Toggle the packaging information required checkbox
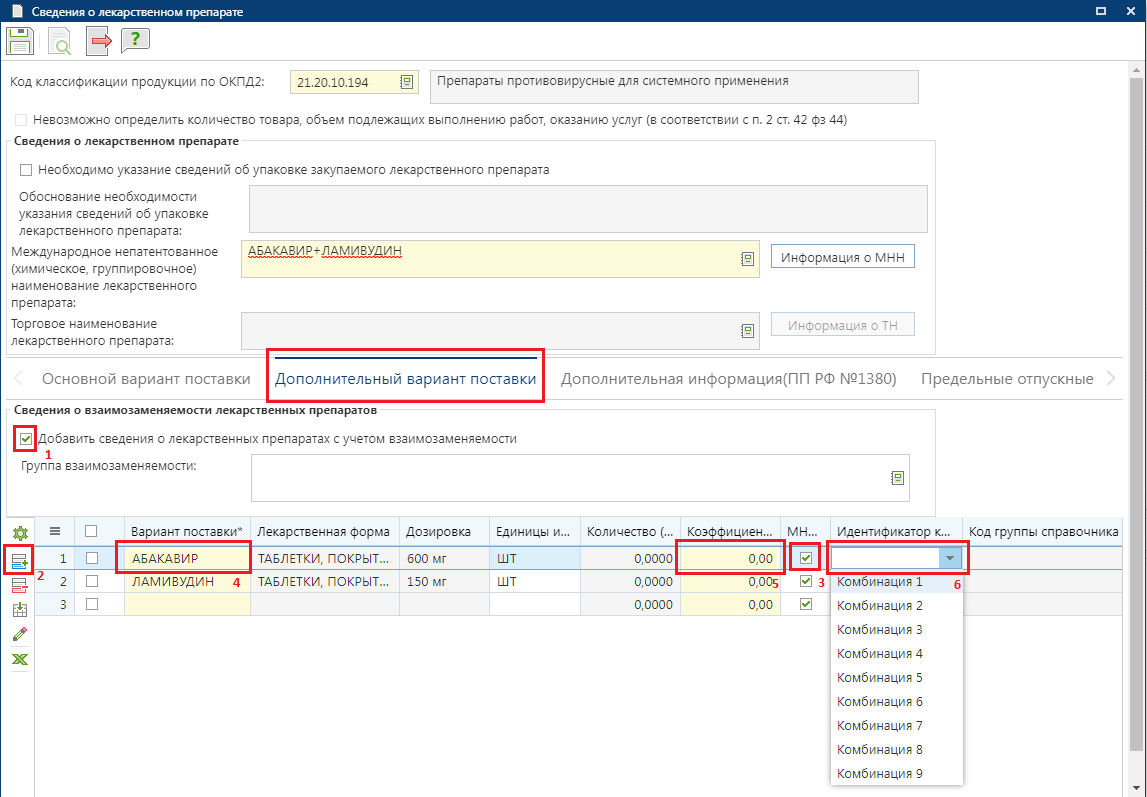 point(26,170)
